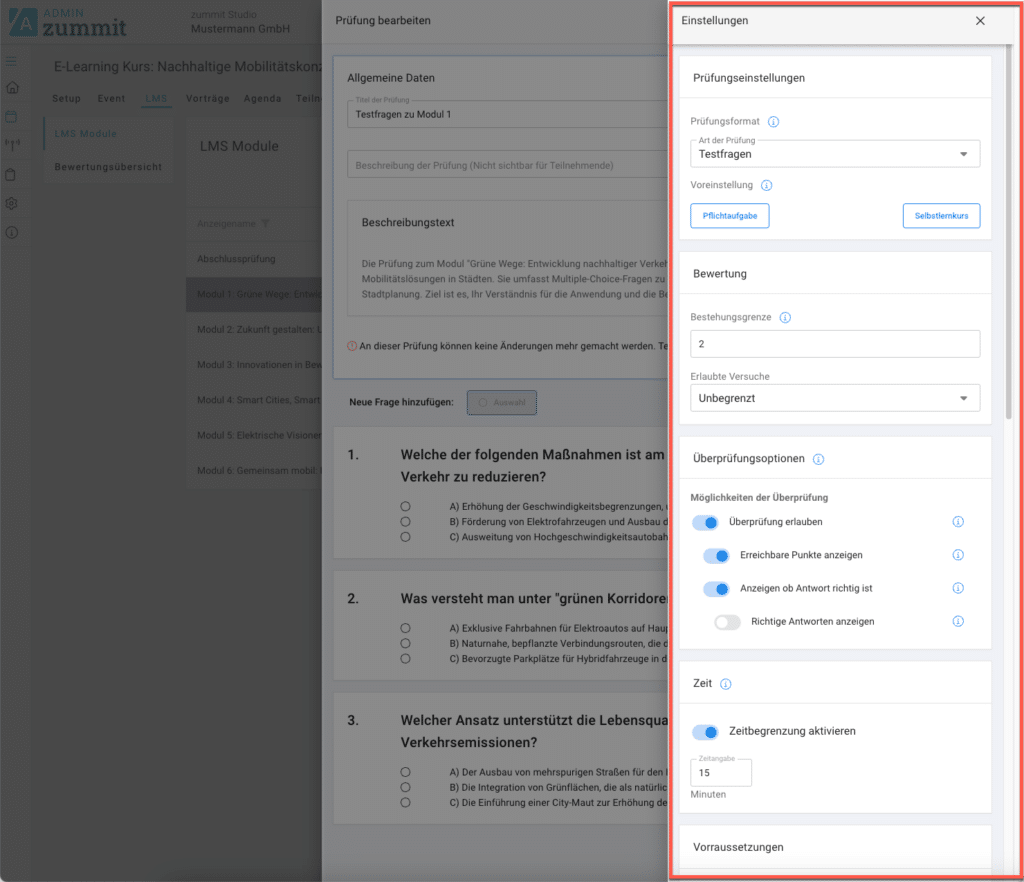Click info icon beside Voreinstellung

coord(766,186)
